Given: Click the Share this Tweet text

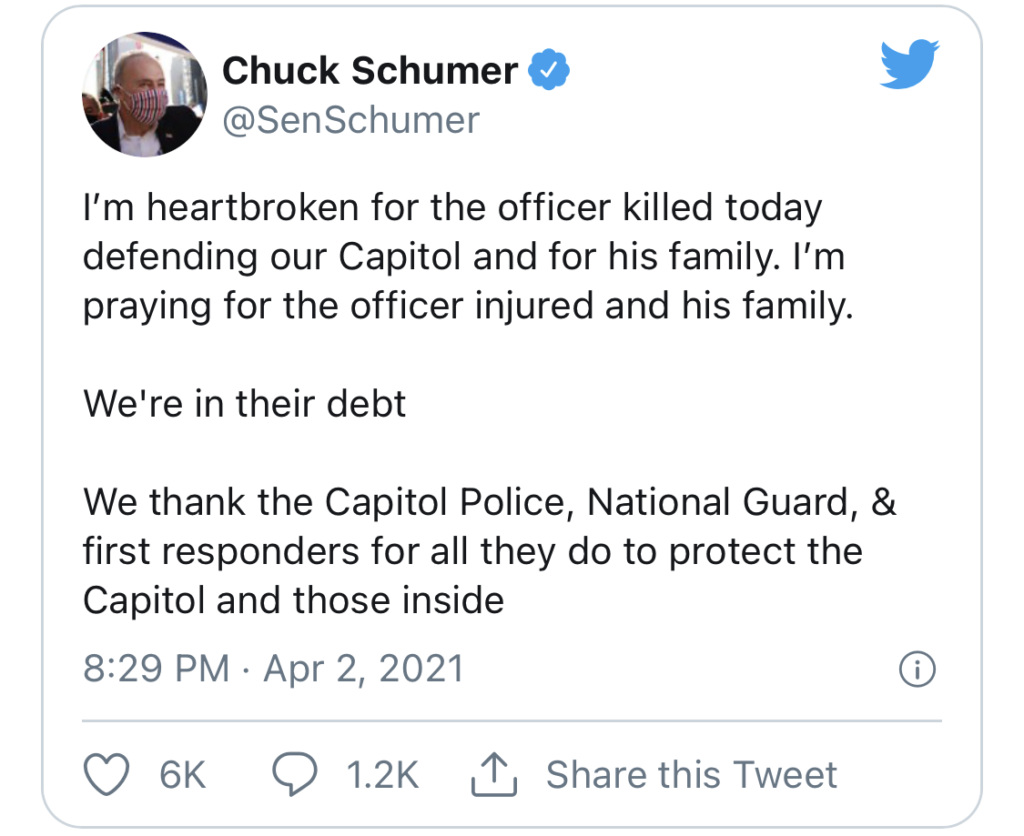Looking at the screenshot, I should (x=692, y=775).
